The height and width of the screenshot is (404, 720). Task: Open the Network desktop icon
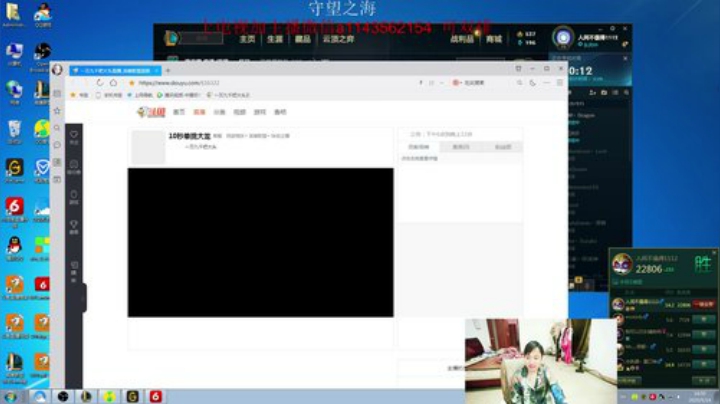coord(14,92)
